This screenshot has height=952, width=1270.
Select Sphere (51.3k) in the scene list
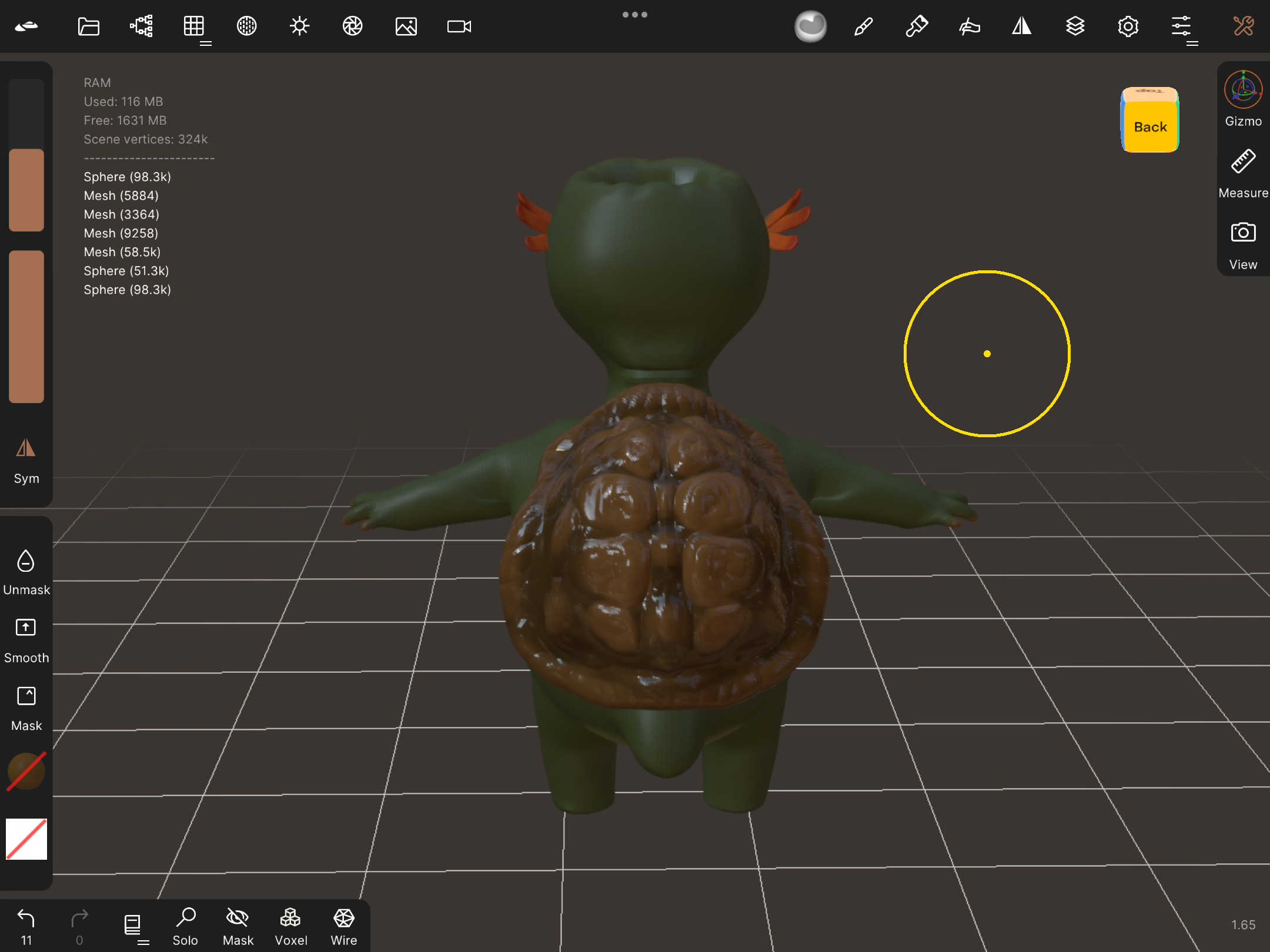coord(126,271)
